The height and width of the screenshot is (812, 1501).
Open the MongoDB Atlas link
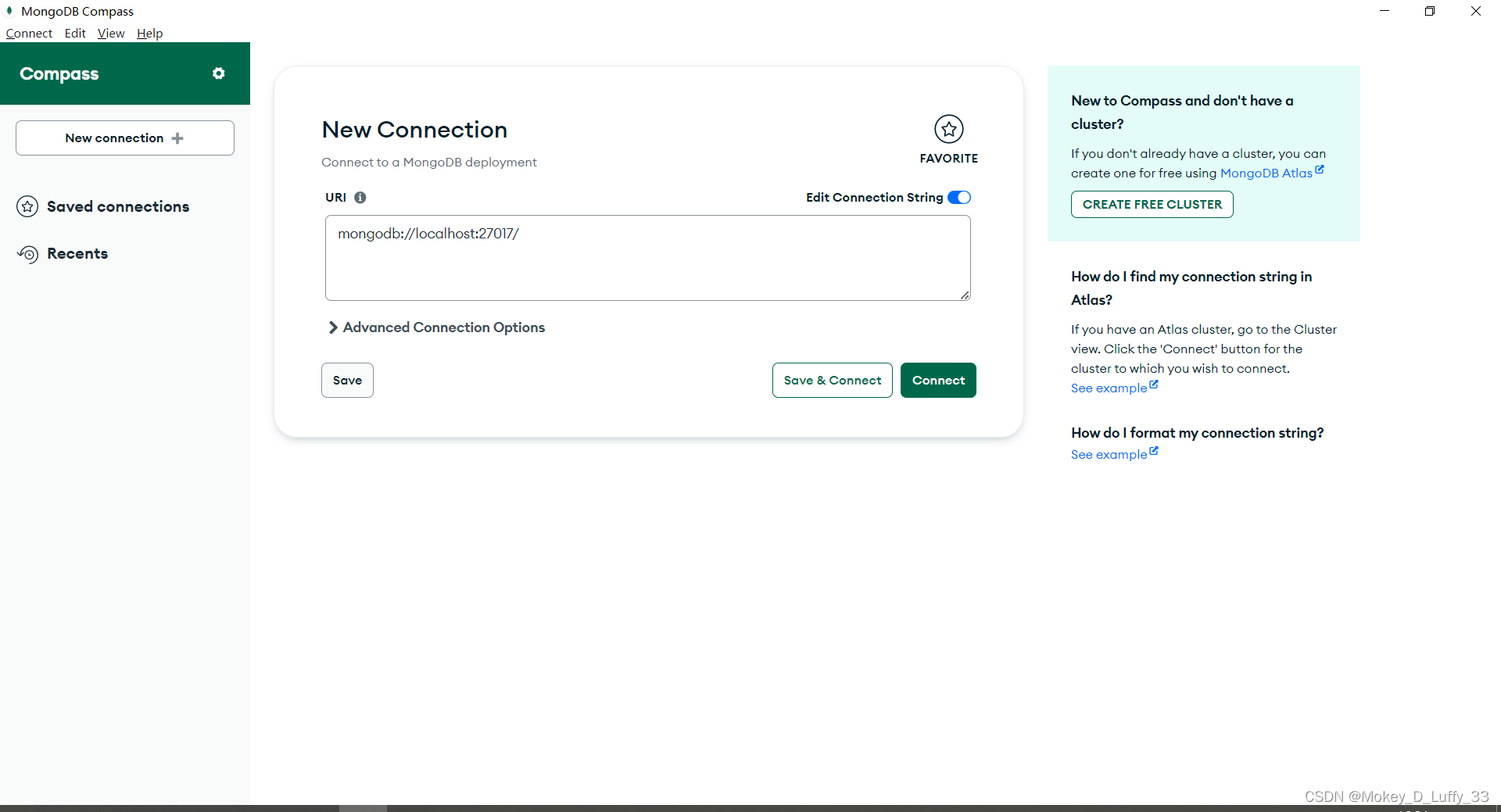[x=1272, y=173]
